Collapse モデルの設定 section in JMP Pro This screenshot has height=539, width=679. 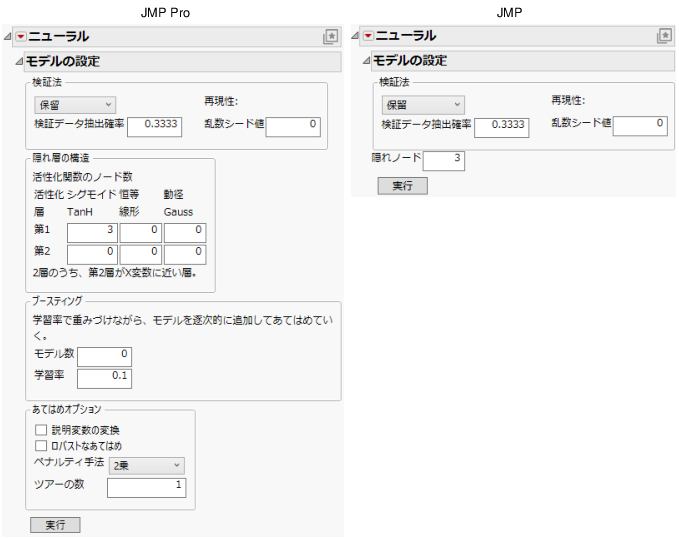point(19,61)
